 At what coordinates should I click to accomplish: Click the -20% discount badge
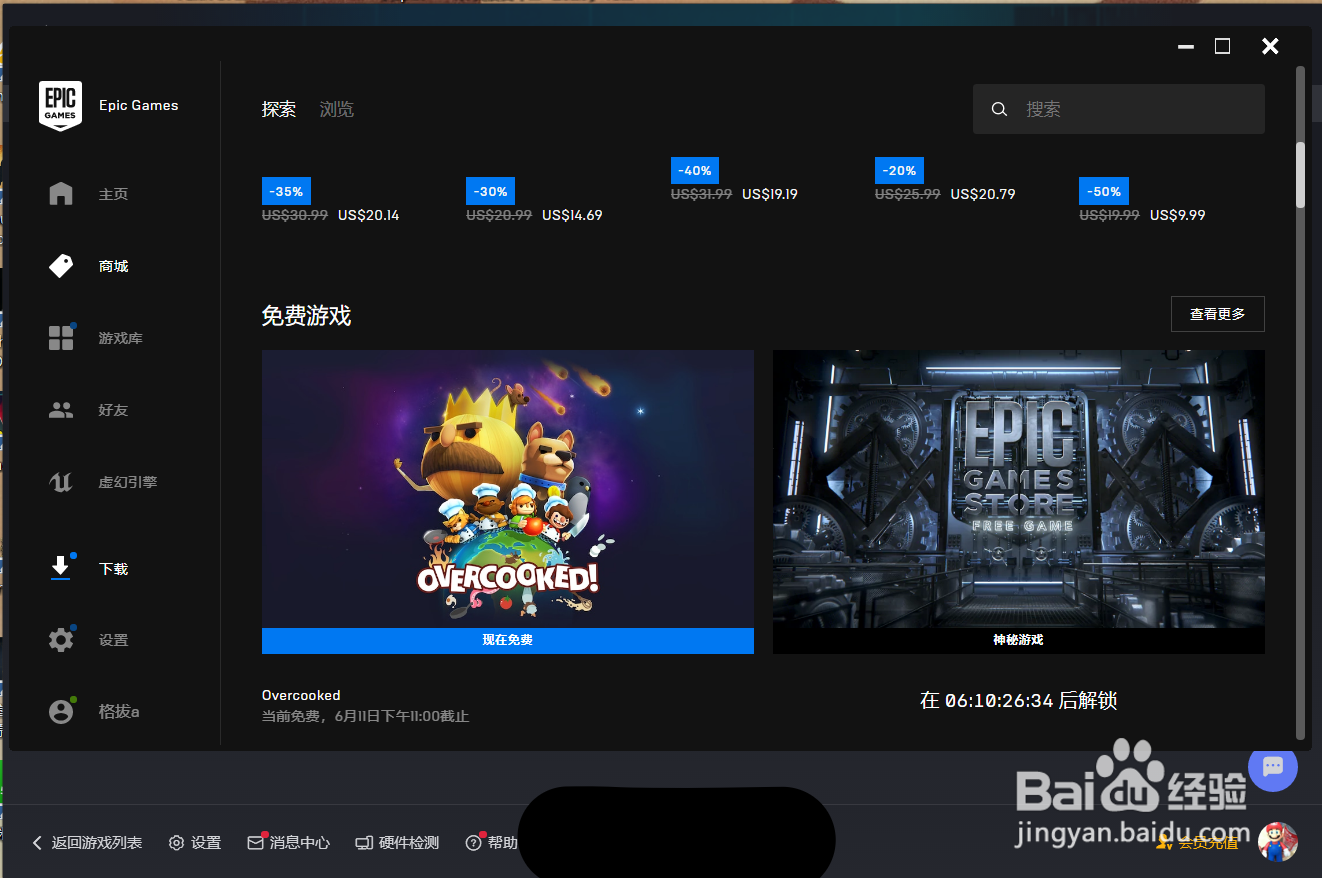899,170
